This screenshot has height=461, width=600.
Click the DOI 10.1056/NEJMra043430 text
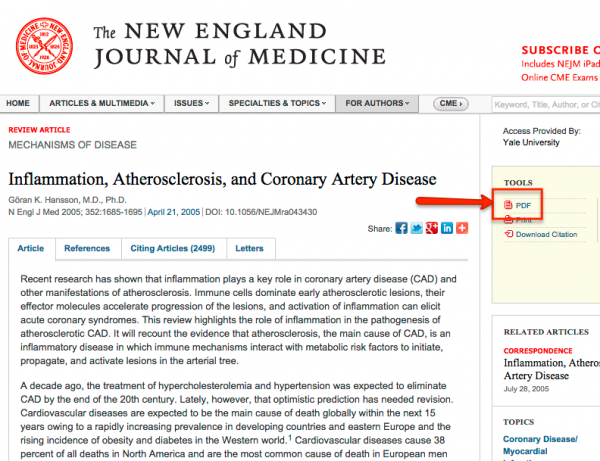click(x=261, y=212)
